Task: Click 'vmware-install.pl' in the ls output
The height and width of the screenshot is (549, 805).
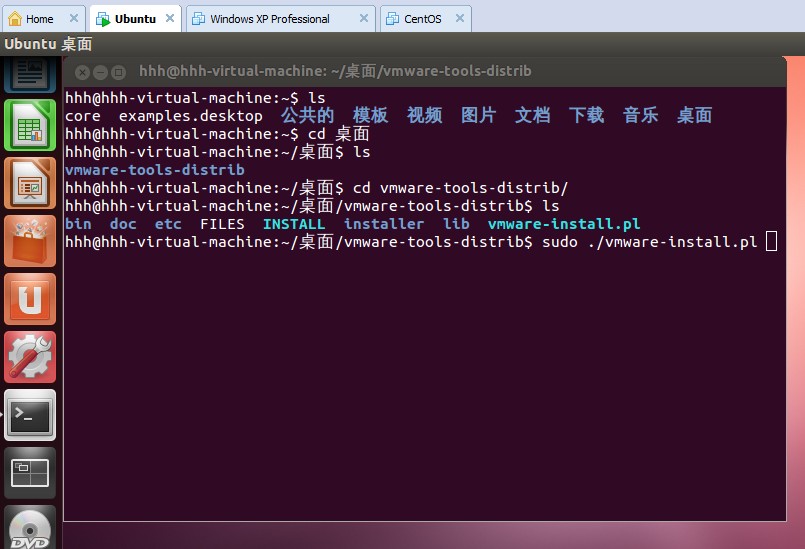Action: pos(564,224)
